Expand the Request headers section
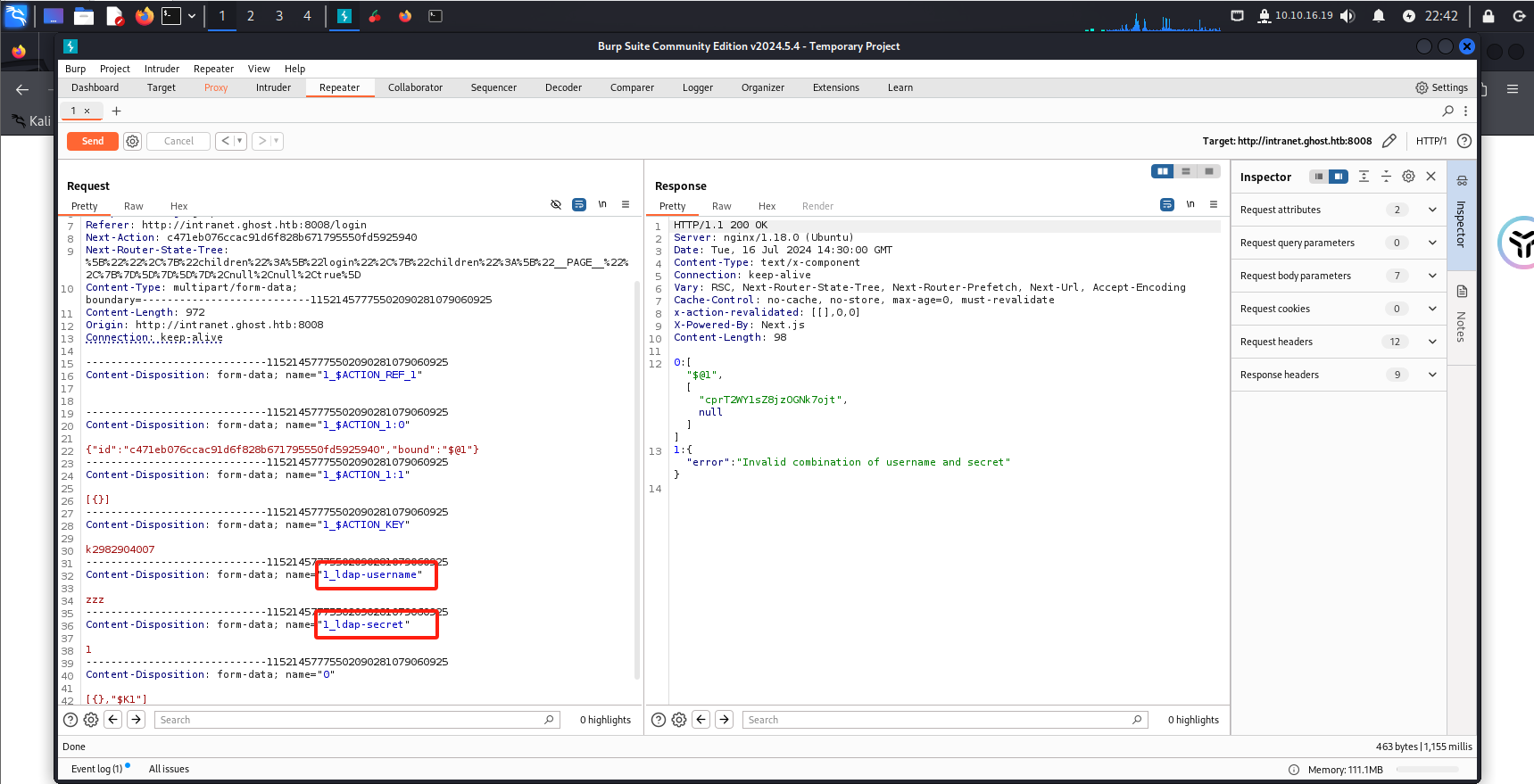The height and width of the screenshot is (784, 1534). 1431,342
